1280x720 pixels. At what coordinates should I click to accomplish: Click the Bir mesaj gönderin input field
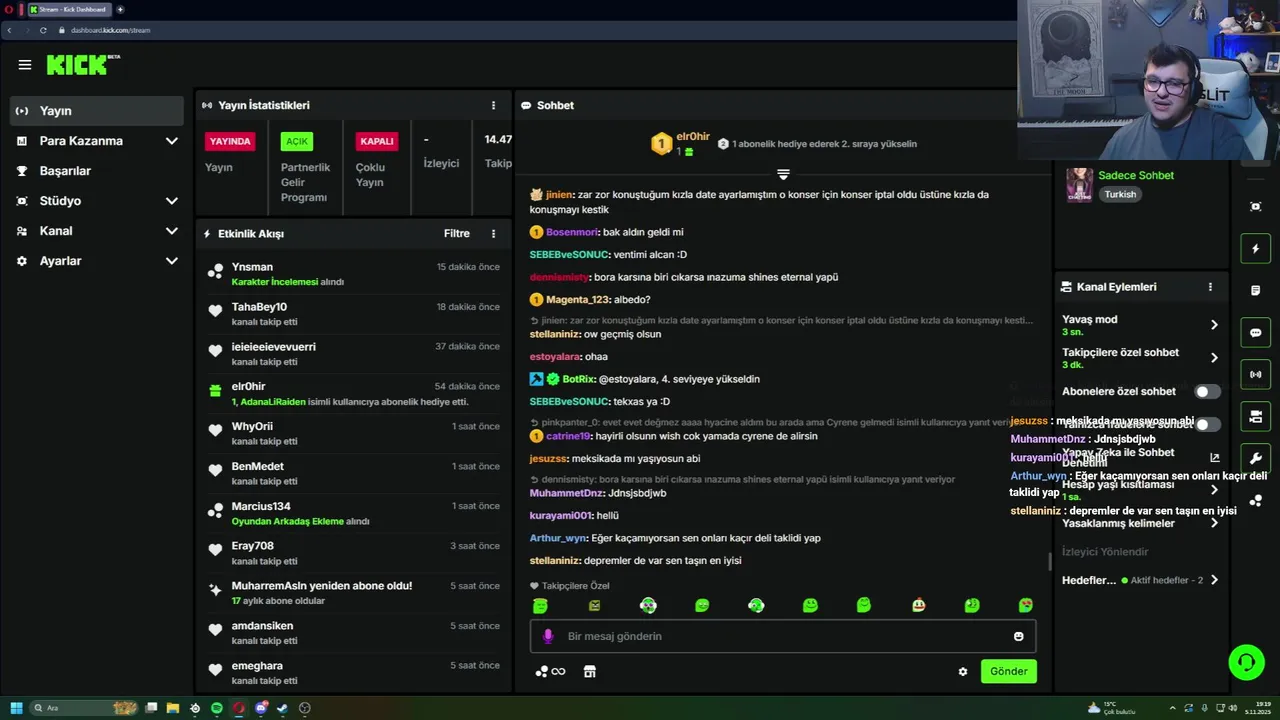click(783, 636)
